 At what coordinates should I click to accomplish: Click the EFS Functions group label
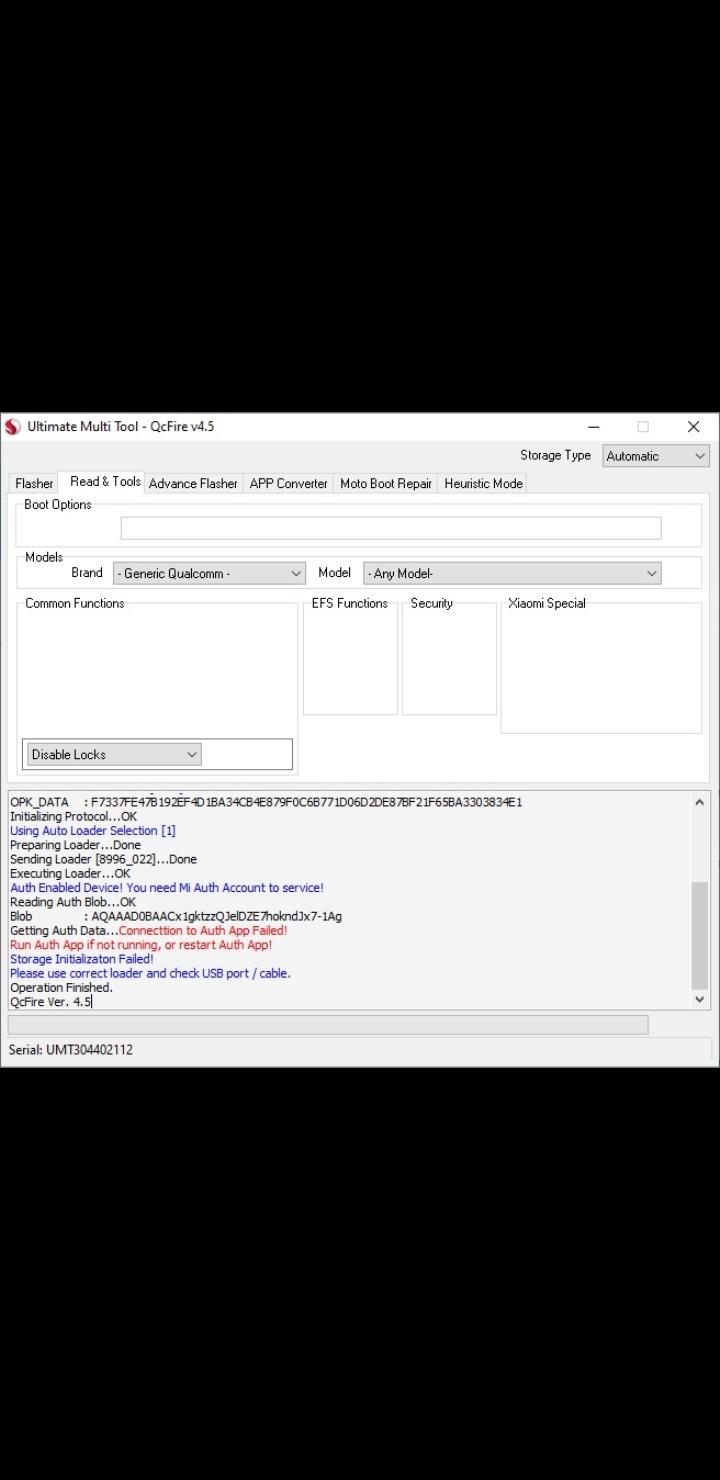pyautogui.click(x=349, y=603)
